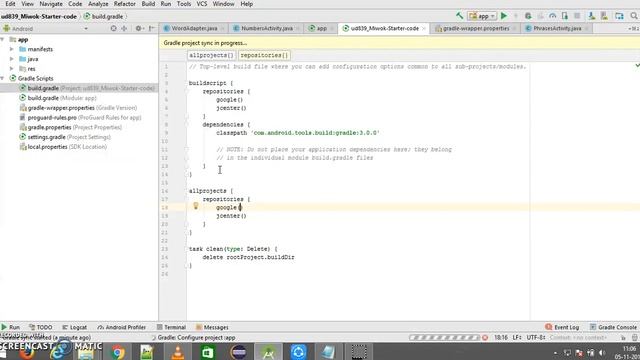Expand the java folder

(x=12, y=59)
